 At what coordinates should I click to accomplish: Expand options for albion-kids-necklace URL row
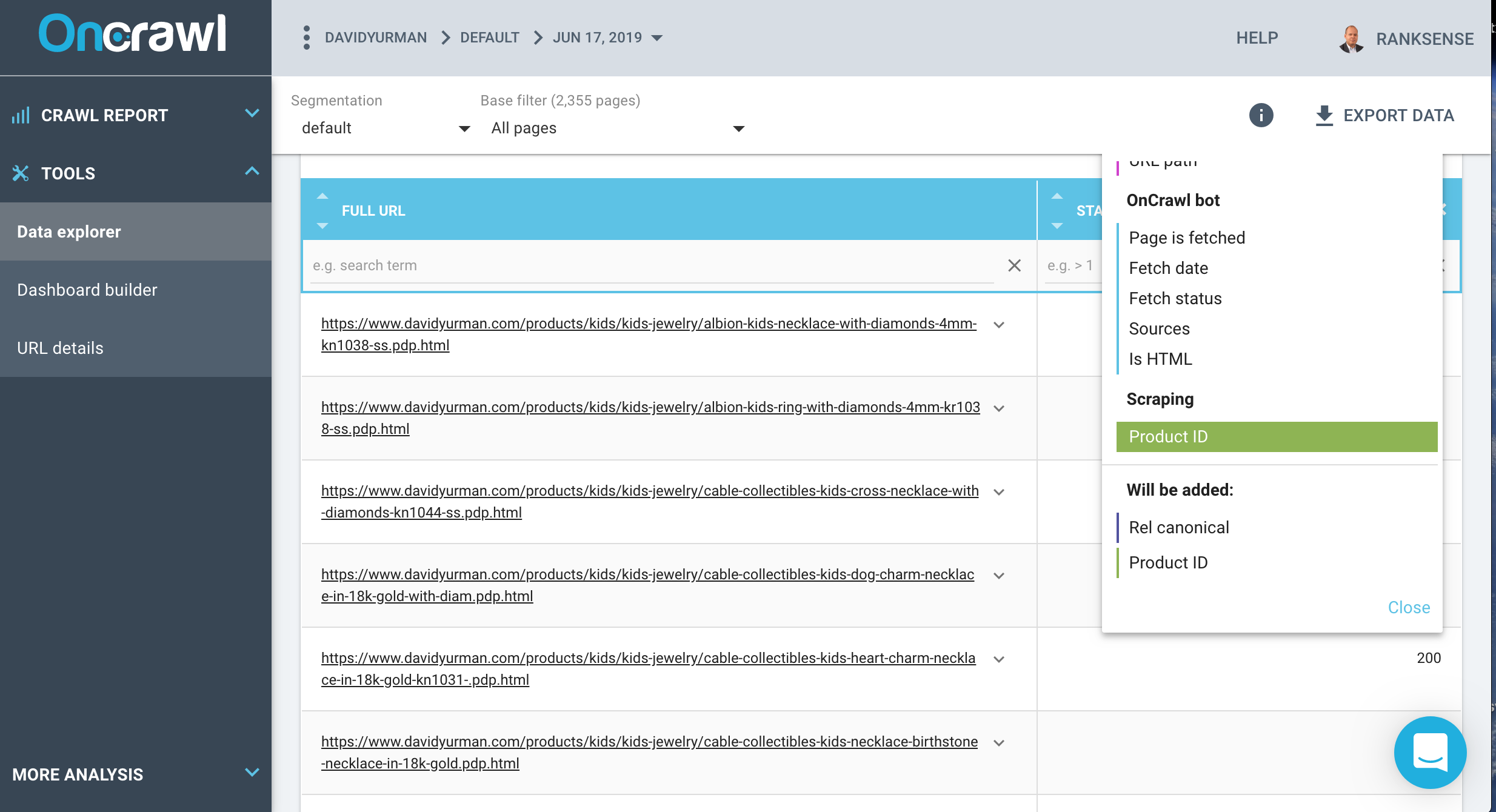point(999,325)
